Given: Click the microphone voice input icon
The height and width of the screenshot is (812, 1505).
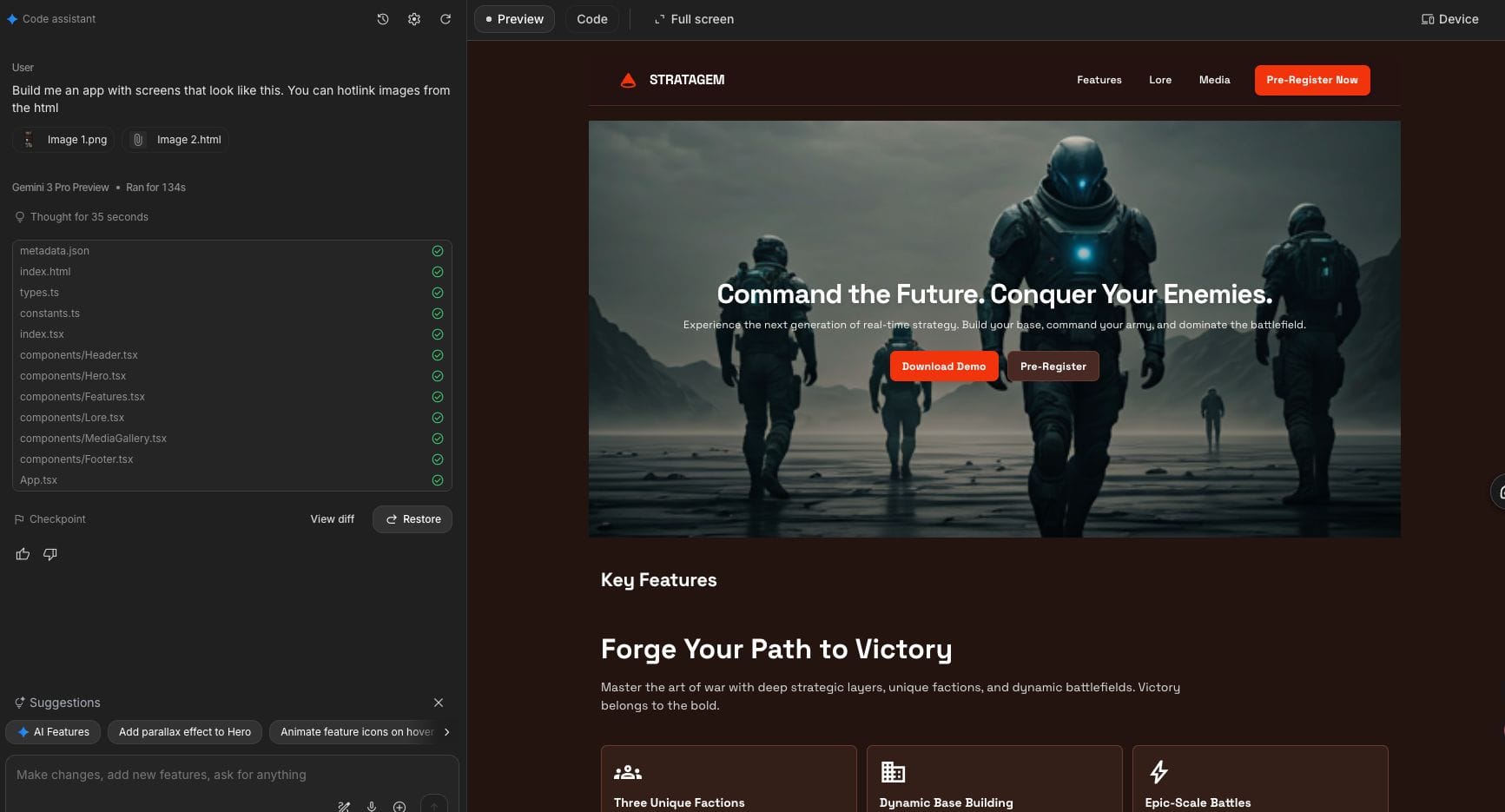Looking at the screenshot, I should pyautogui.click(x=372, y=806).
